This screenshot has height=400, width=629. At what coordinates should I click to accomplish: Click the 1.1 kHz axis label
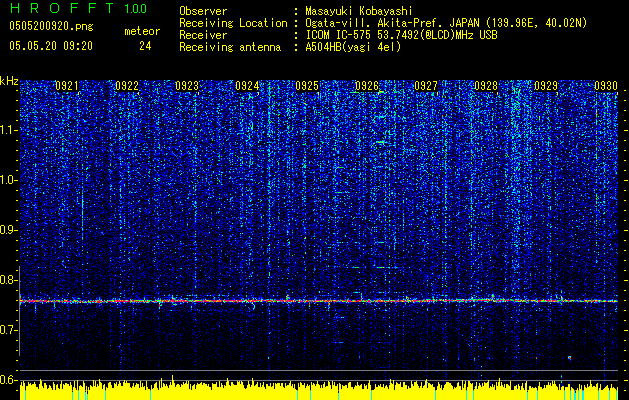pos(9,130)
